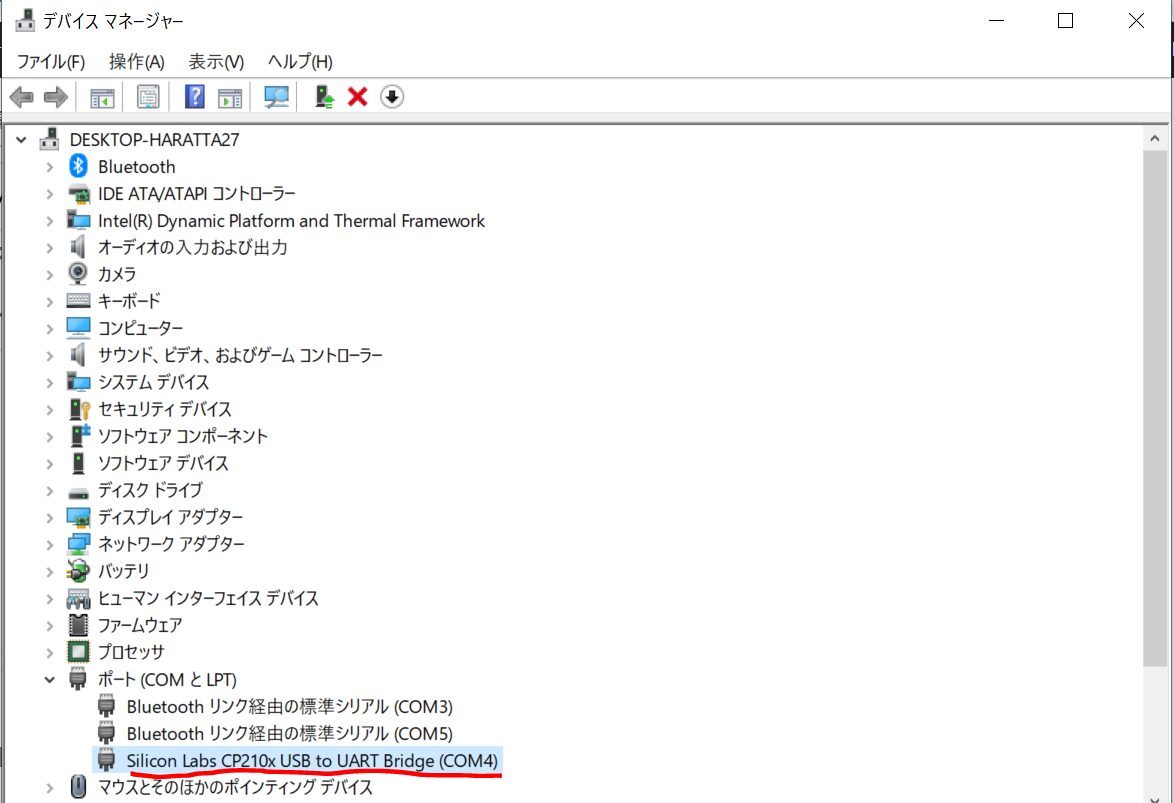Select the ファームウェア label

pos(140,625)
